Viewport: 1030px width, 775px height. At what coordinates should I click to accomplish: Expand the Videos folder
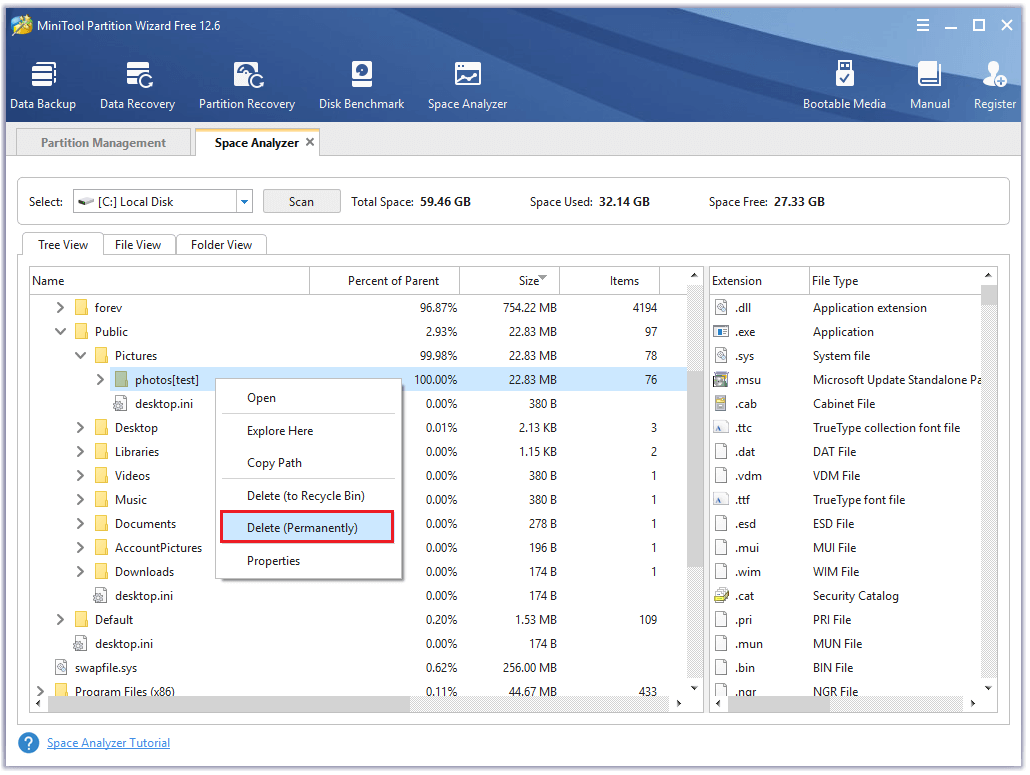80,476
